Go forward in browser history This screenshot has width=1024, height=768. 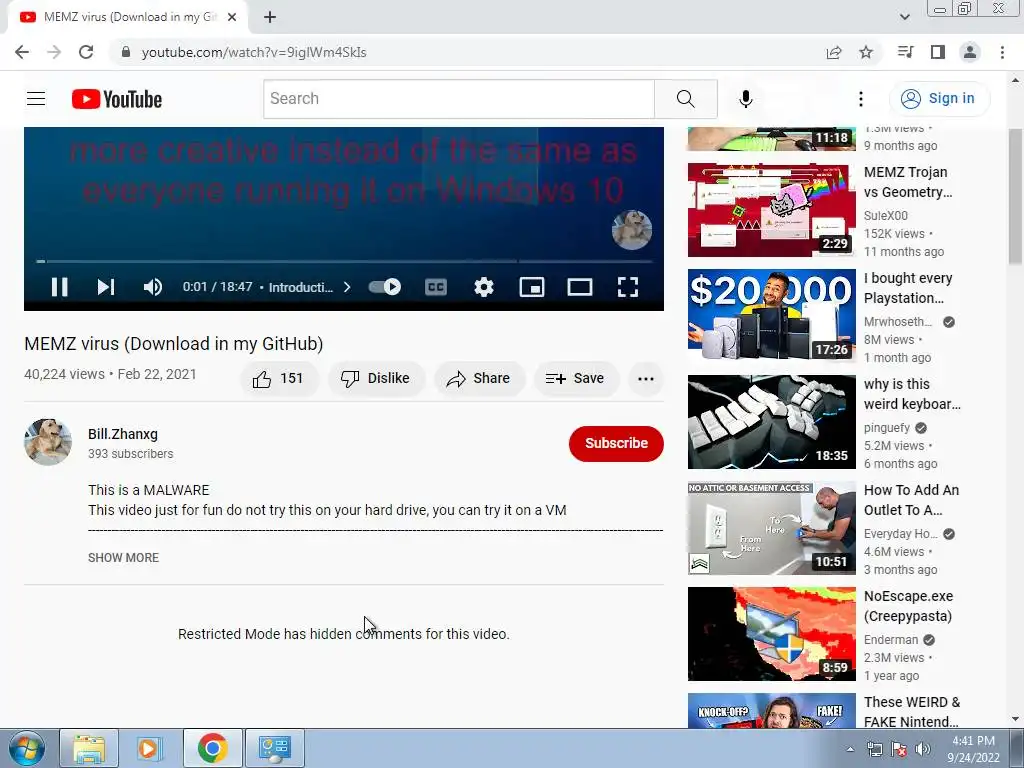point(54,52)
